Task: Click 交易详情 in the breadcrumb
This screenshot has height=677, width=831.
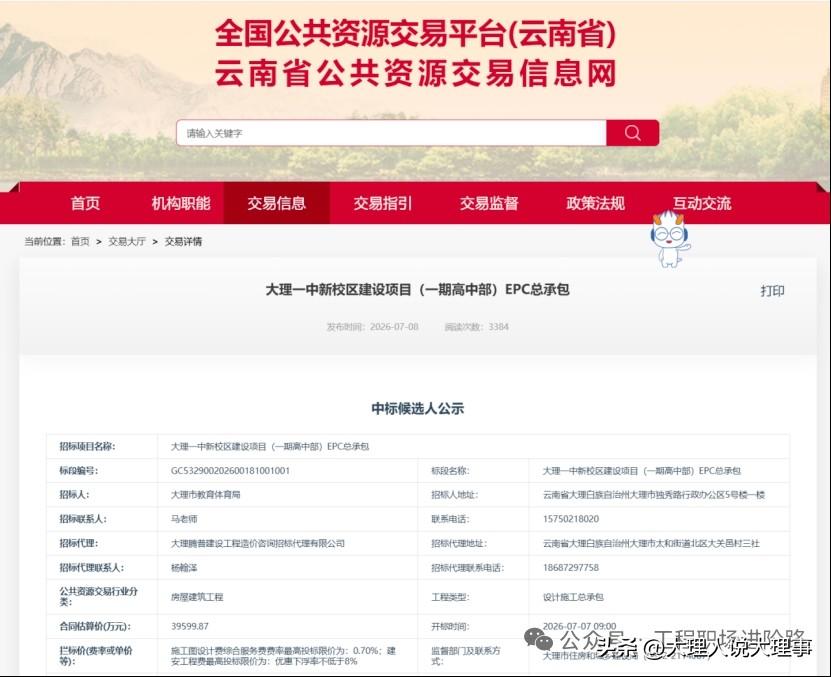Action: (x=183, y=241)
